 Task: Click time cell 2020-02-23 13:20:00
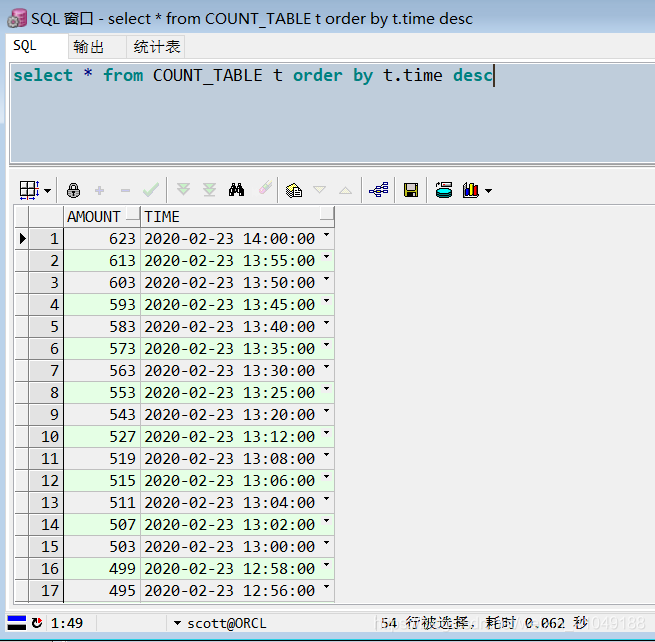(237, 414)
